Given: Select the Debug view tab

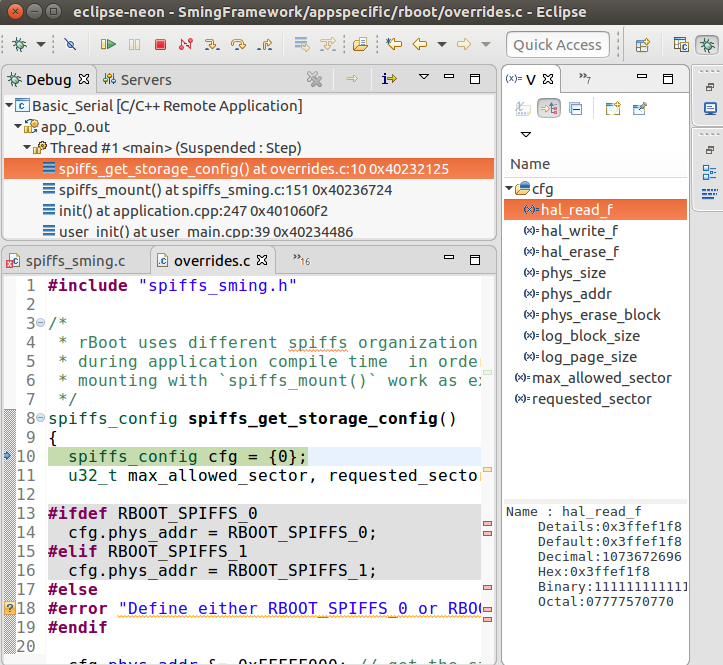Looking at the screenshot, I should pyautogui.click(x=48, y=80).
